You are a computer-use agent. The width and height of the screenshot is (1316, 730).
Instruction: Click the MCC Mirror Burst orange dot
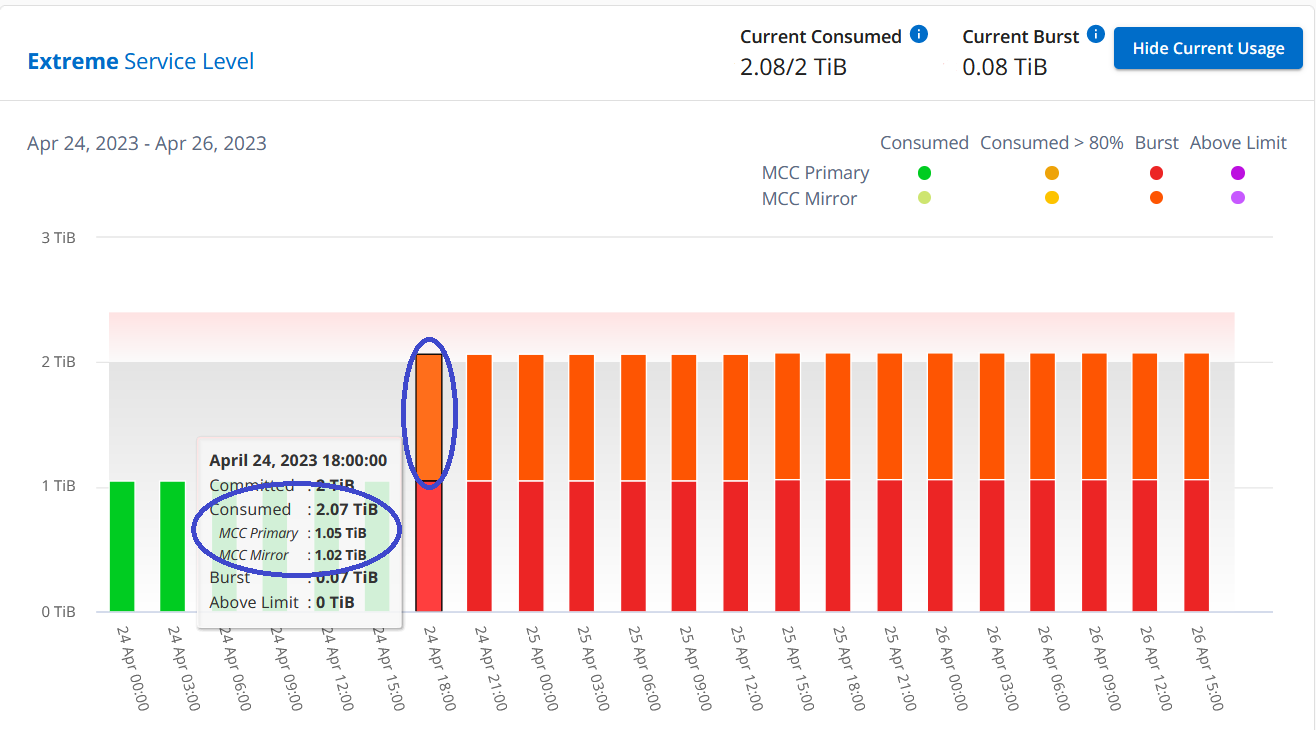[1156, 198]
